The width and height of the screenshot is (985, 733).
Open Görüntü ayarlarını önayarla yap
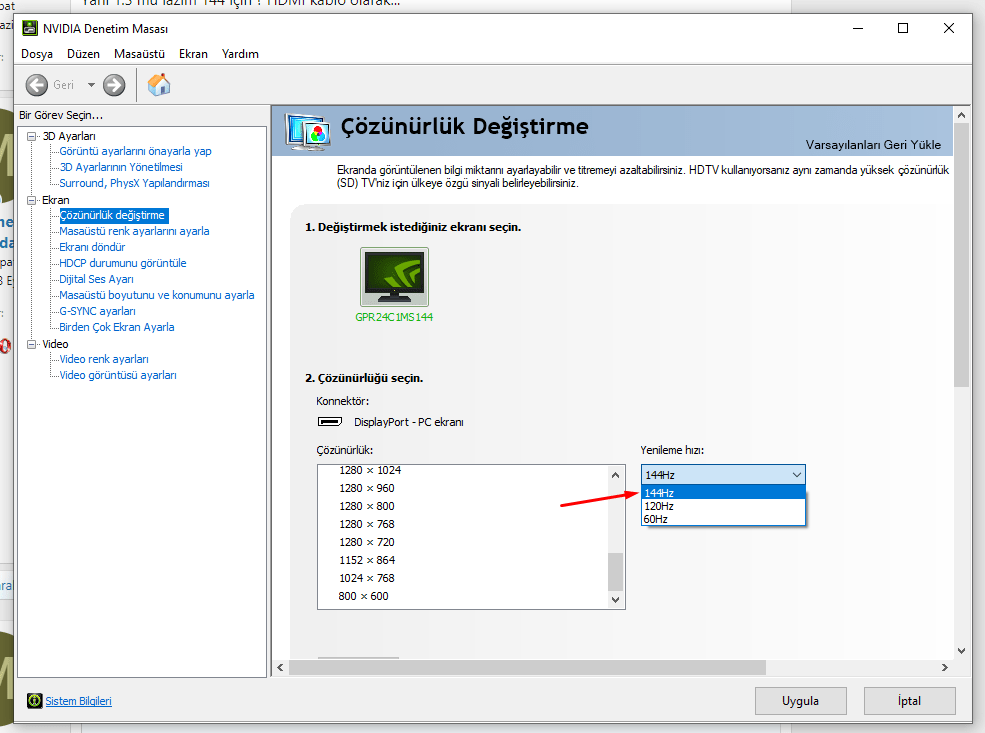click(x=135, y=151)
